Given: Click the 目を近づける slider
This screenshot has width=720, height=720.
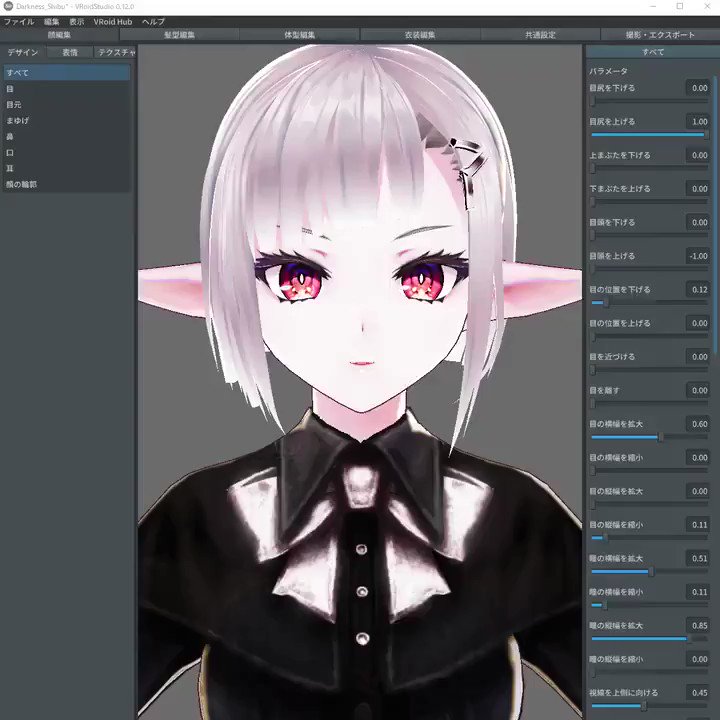Looking at the screenshot, I should (649, 370).
